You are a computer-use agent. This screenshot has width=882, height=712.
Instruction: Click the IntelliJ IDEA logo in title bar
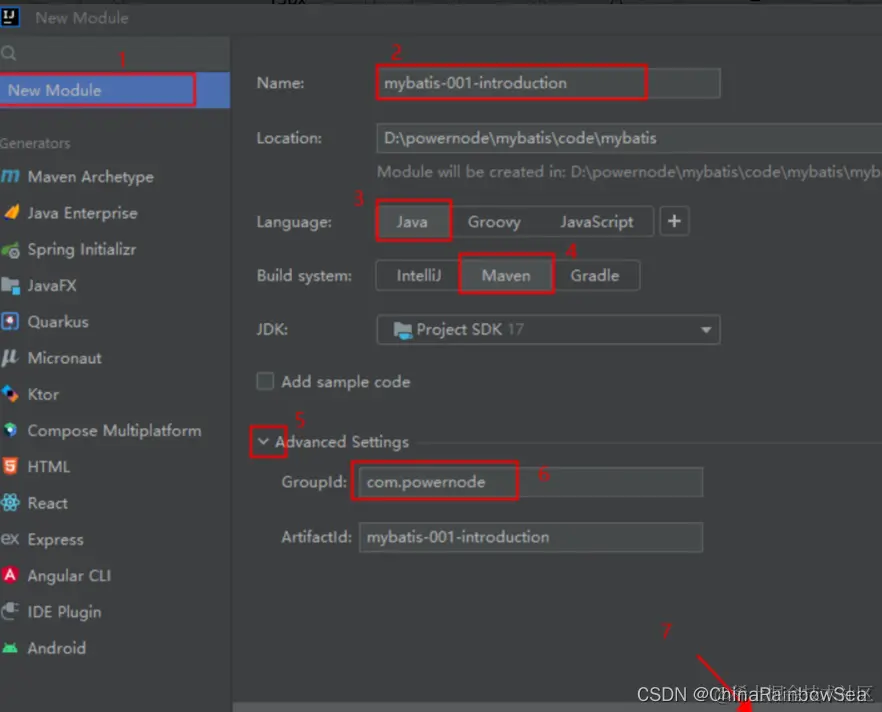coord(10,17)
